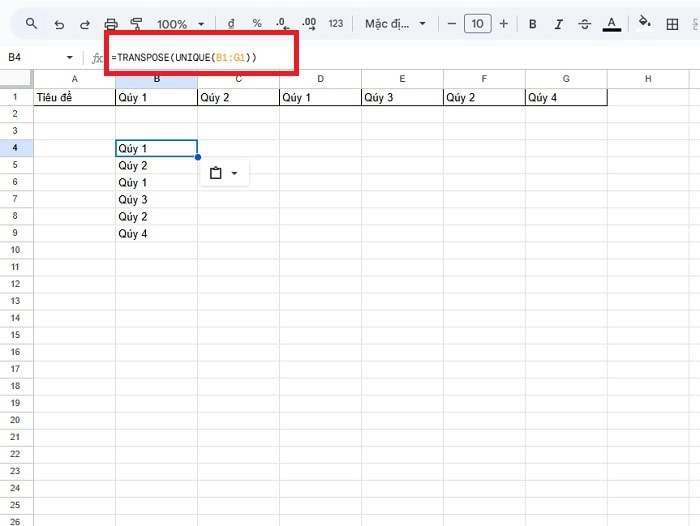Open the 100% zoom dropdown
Screen dimensions: 700x526
coord(180,24)
